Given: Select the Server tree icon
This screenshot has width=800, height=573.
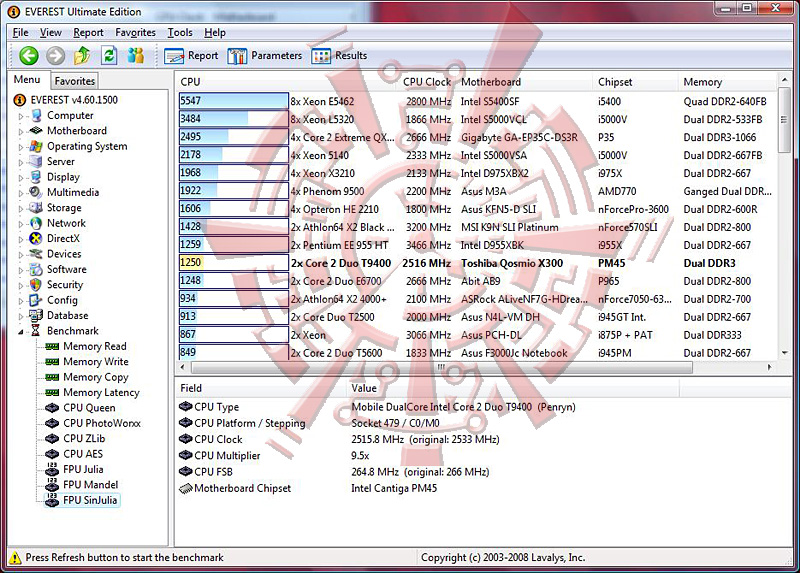Looking at the screenshot, I should tap(36, 162).
